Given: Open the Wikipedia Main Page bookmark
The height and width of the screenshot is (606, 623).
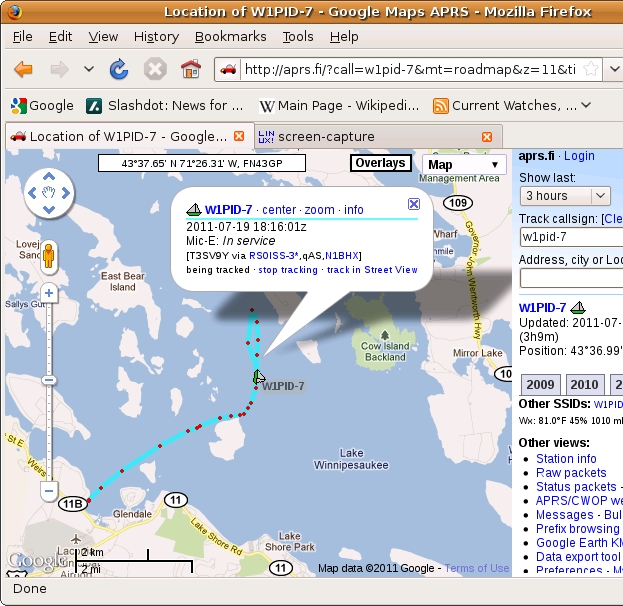Looking at the screenshot, I should [339, 105].
